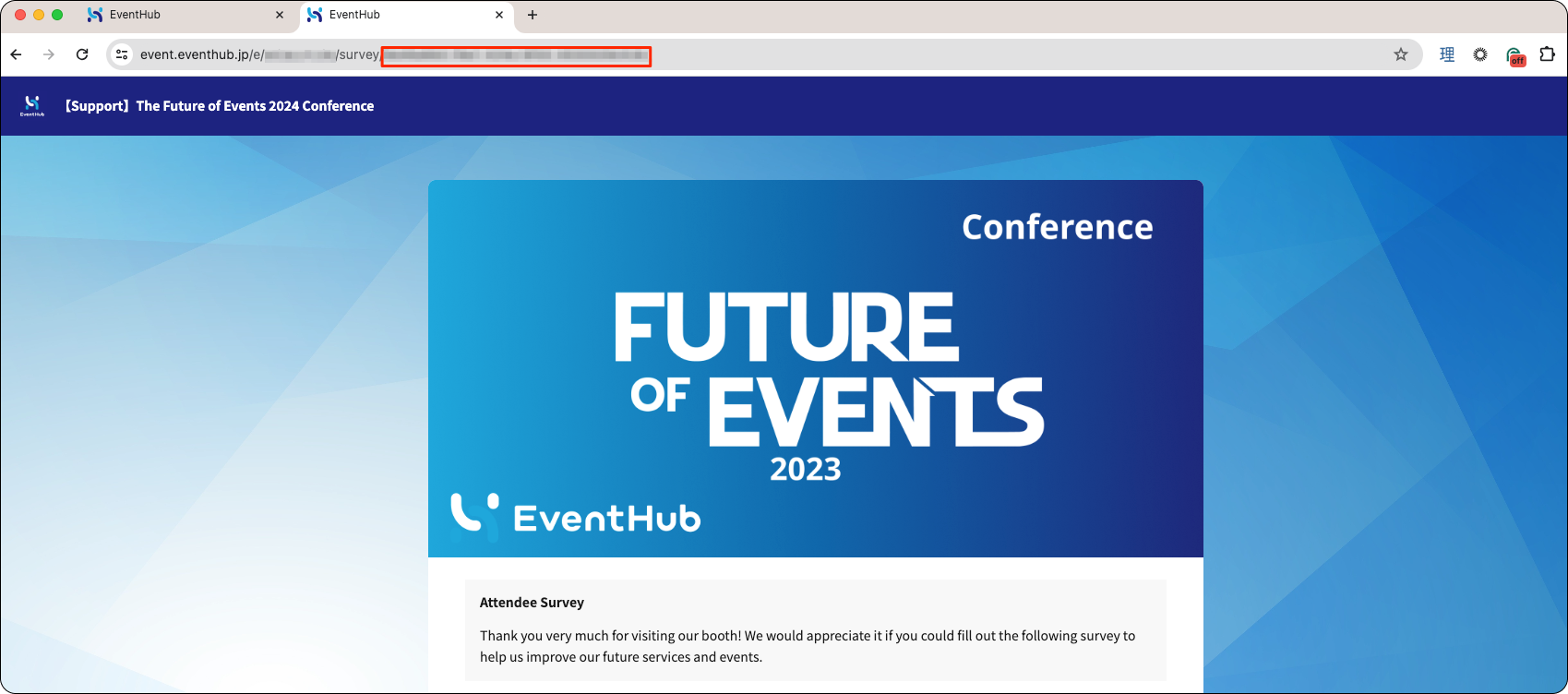Open the Extensions puzzle icon
The width and height of the screenshot is (1568, 694).
coord(1548,54)
